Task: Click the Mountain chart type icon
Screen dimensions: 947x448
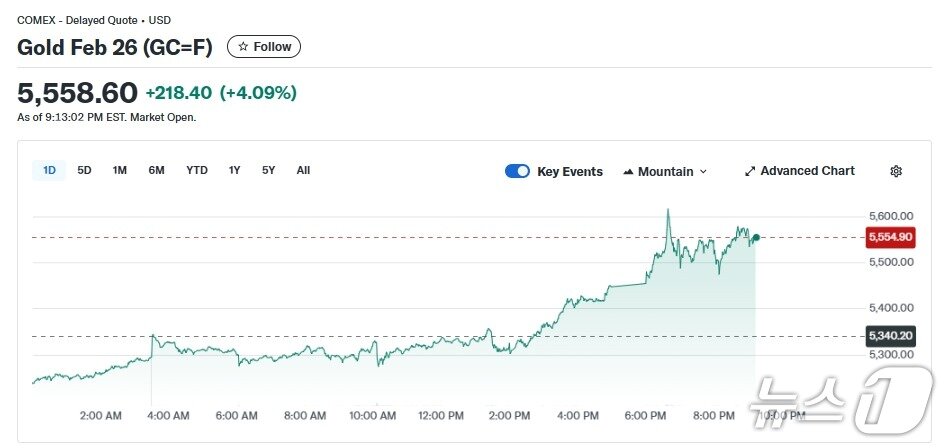Action: click(628, 172)
